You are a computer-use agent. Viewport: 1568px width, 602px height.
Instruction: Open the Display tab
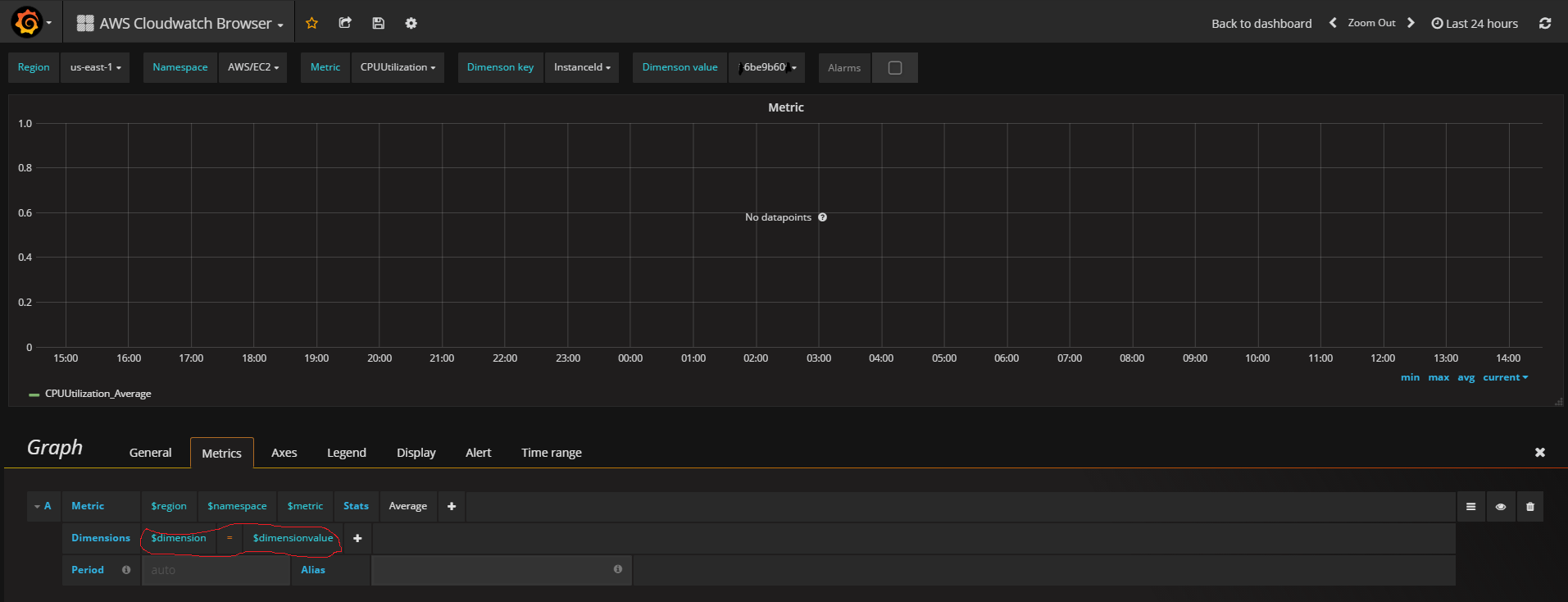coord(416,453)
